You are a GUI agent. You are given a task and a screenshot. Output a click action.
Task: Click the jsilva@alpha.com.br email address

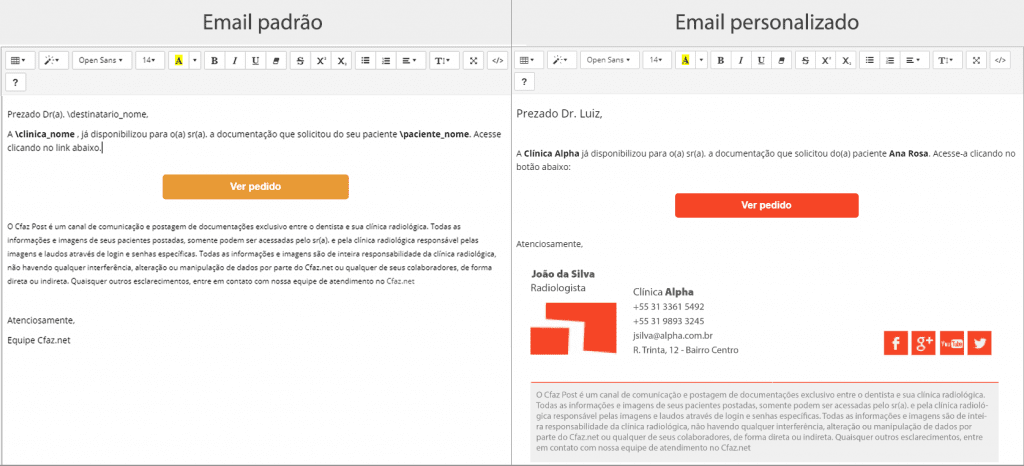pyautogui.click(x=673, y=336)
